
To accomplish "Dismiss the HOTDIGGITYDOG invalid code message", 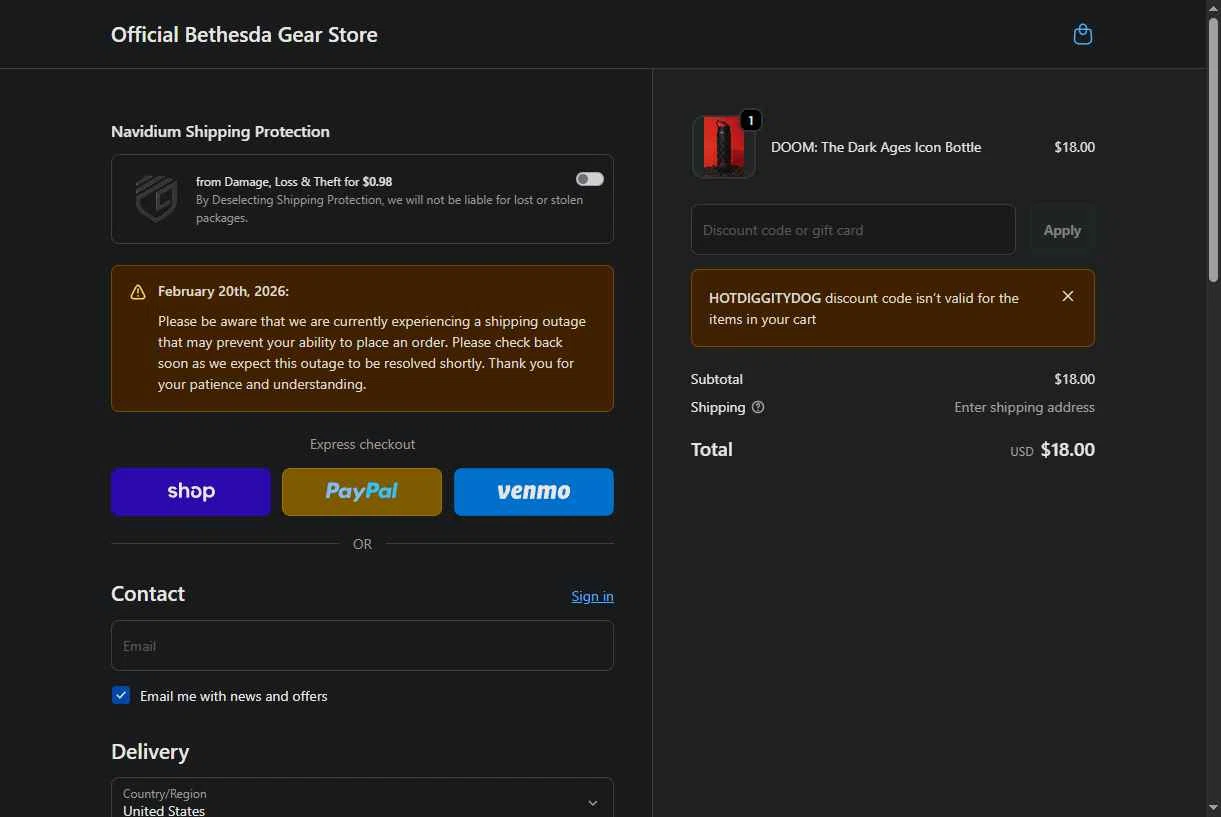I will [1068, 296].
